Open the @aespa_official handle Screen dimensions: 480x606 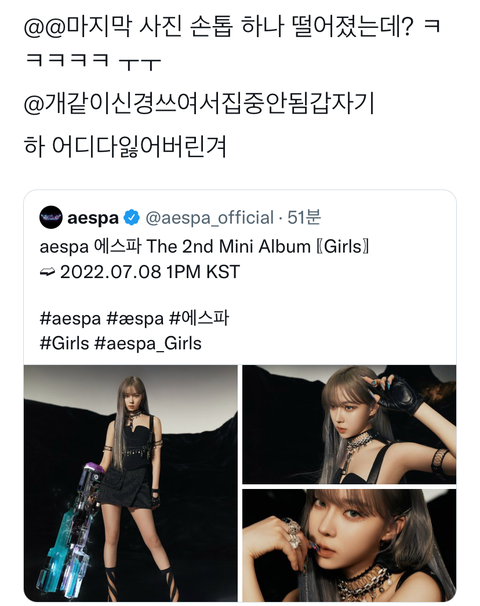[209, 218]
